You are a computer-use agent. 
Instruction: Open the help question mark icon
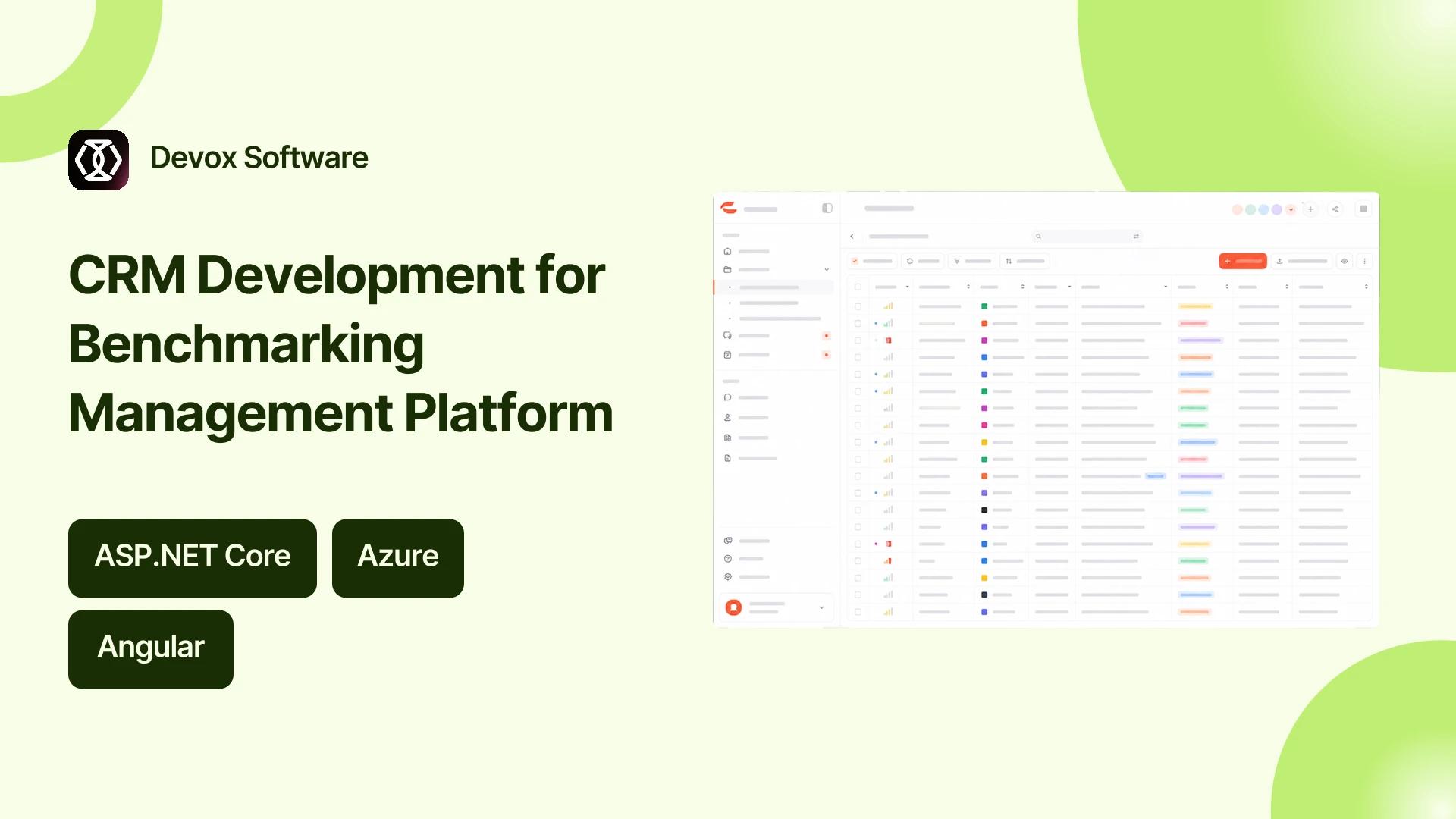tap(728, 559)
